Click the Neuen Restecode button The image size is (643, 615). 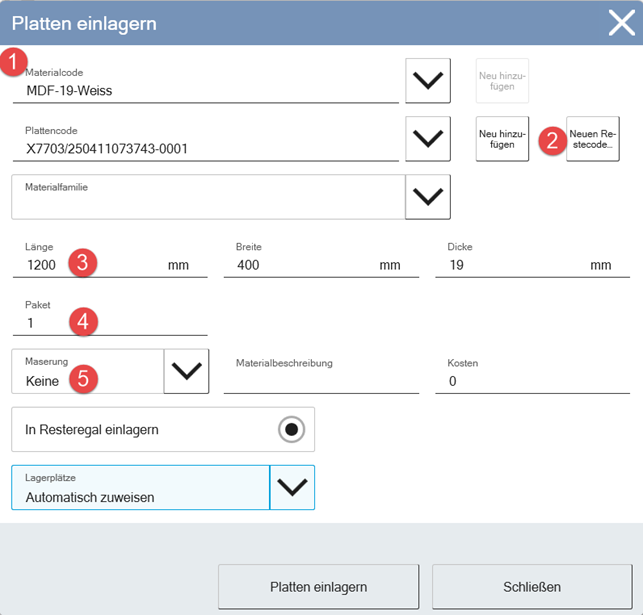593,139
